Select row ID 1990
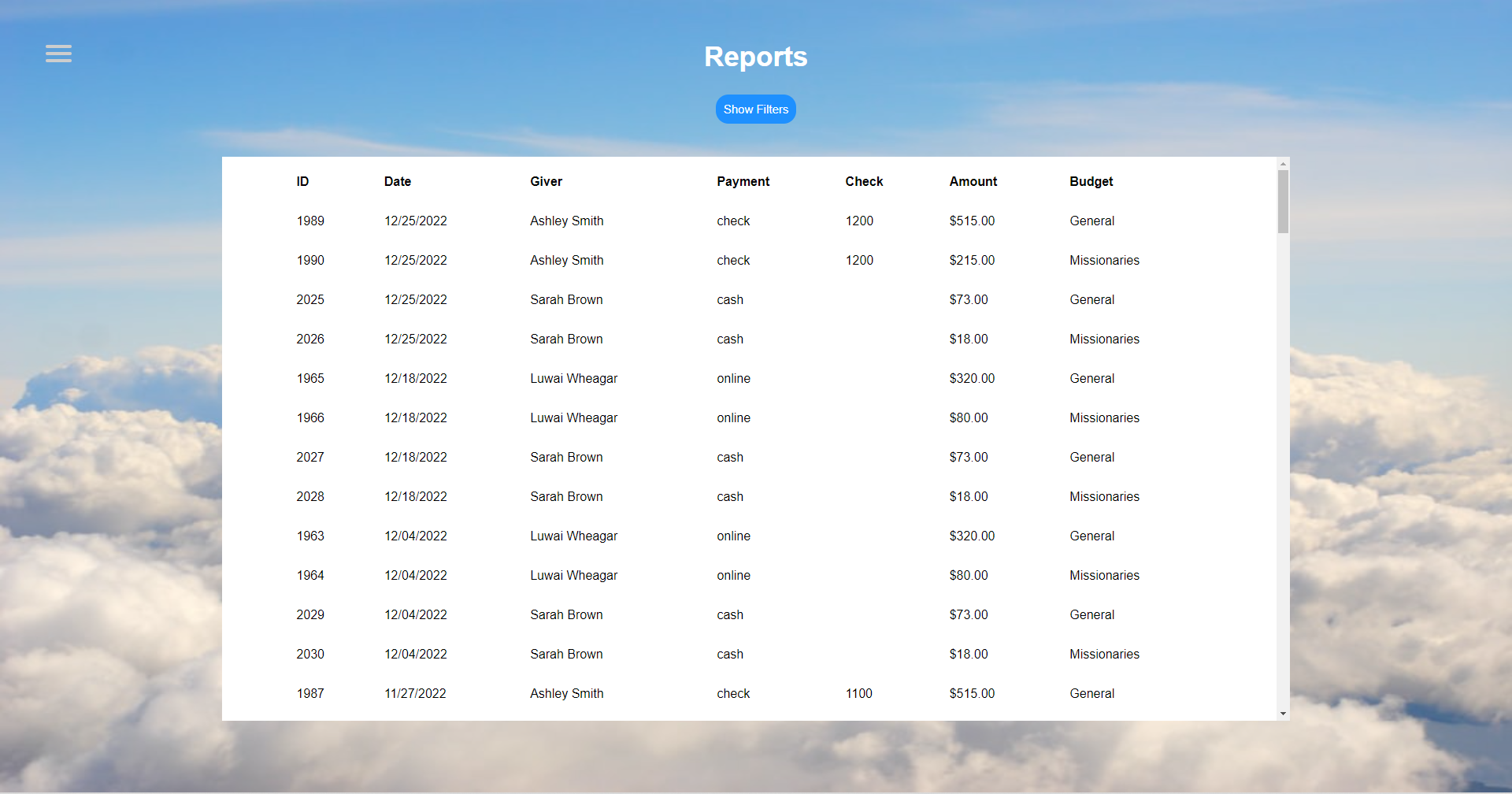Screen dimensions: 1512x794 point(749,260)
